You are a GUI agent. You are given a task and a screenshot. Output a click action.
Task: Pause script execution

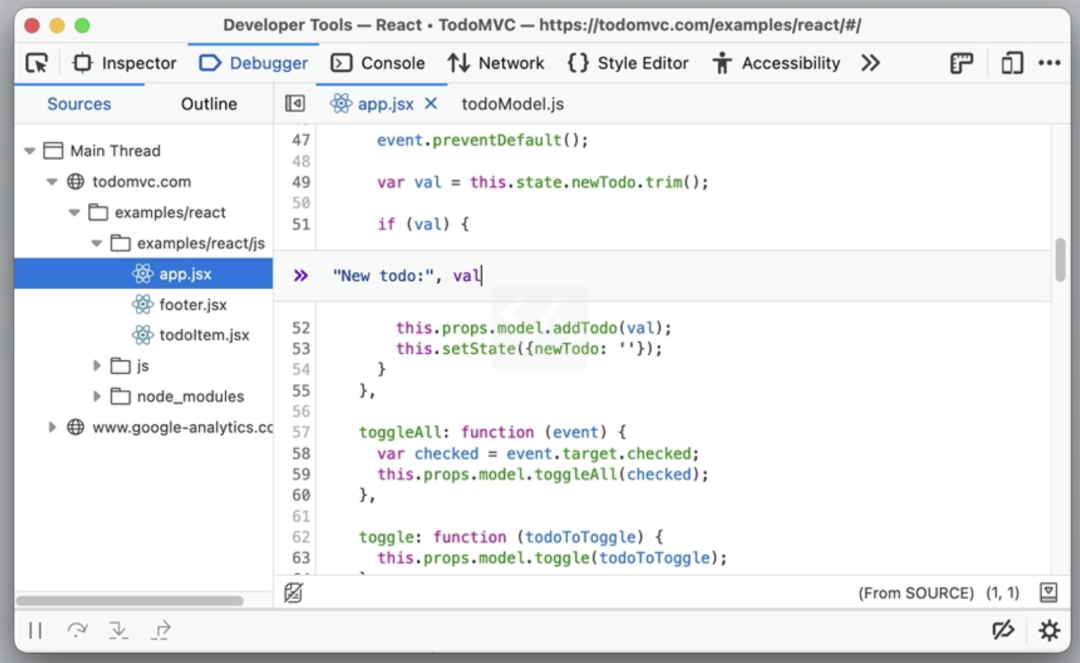pyautogui.click(x=35, y=630)
